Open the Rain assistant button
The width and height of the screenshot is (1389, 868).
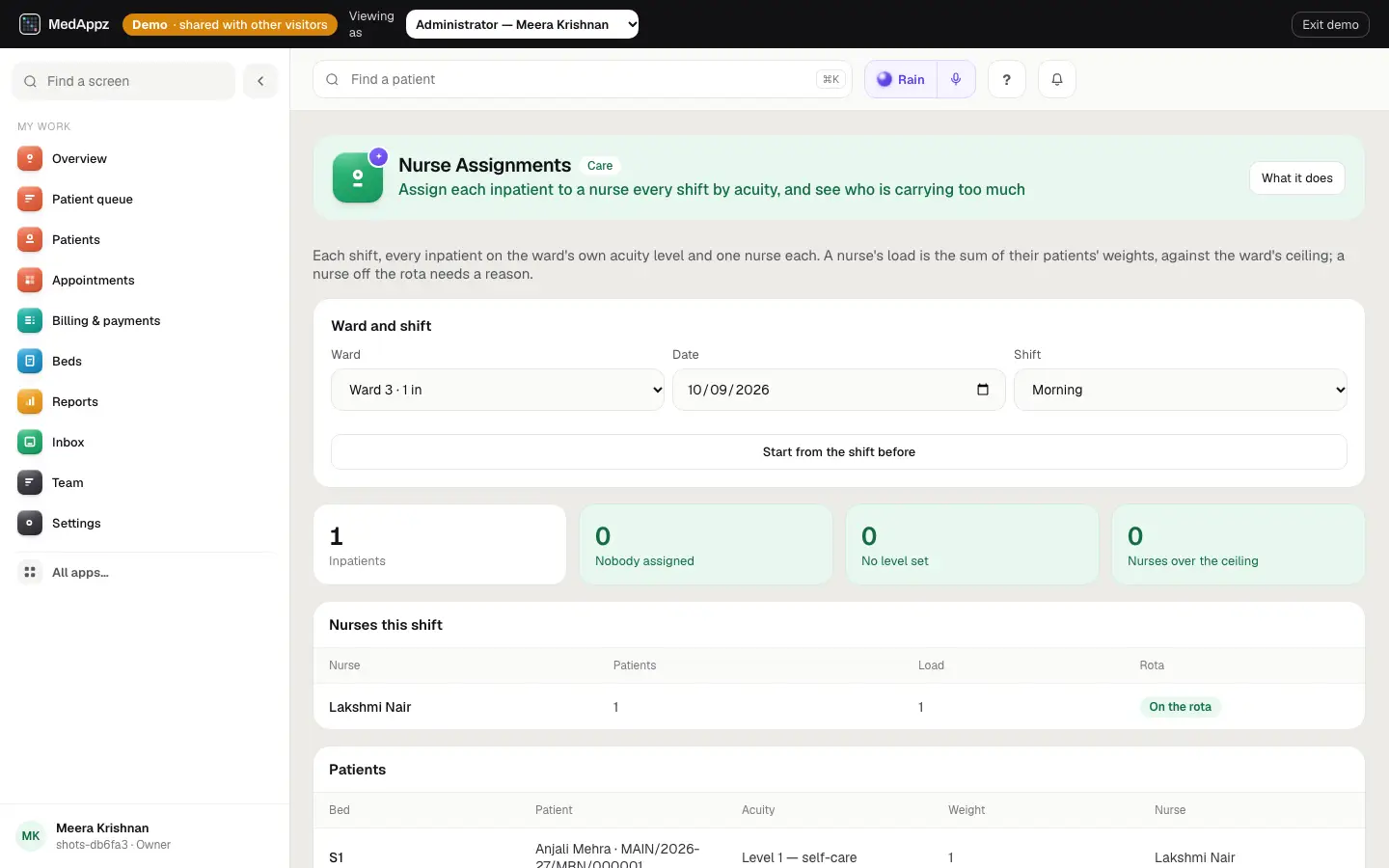(901, 79)
